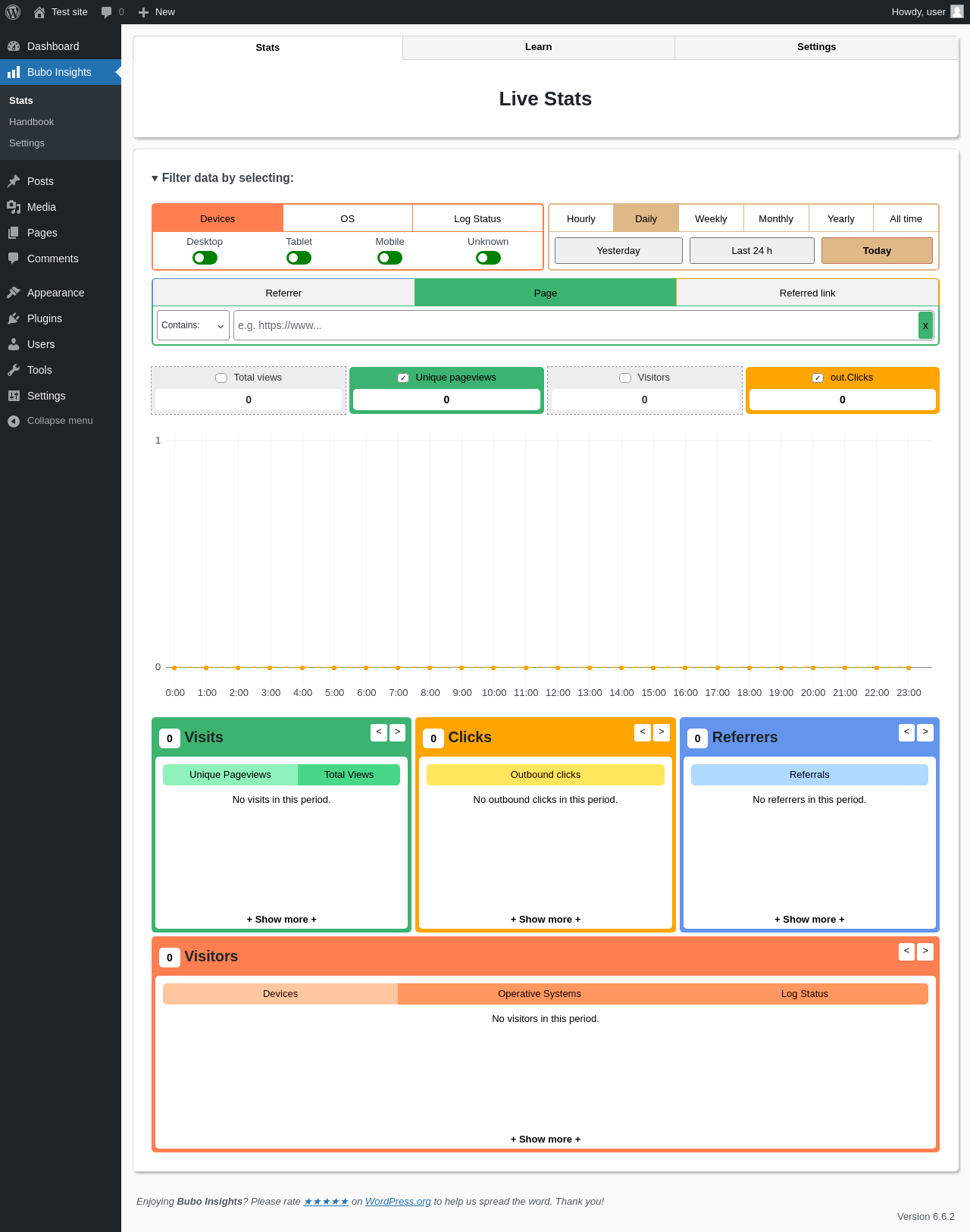Click the Posts pin icon
970x1232 pixels.
(x=14, y=181)
